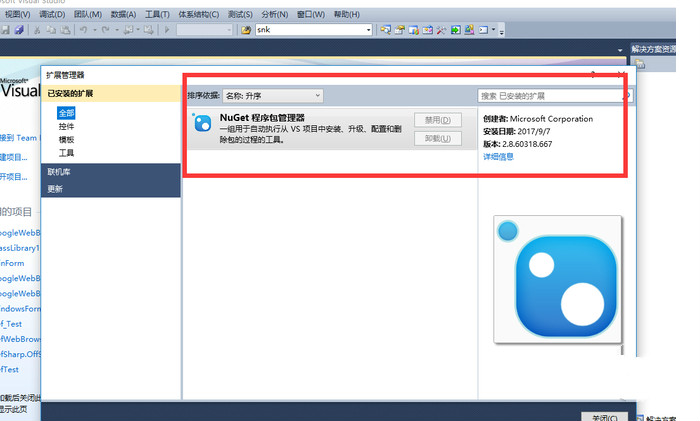Click the Navigate Backward toolbar icon
Image resolution: width=700 pixels, height=421 pixels.
[x=129, y=30]
